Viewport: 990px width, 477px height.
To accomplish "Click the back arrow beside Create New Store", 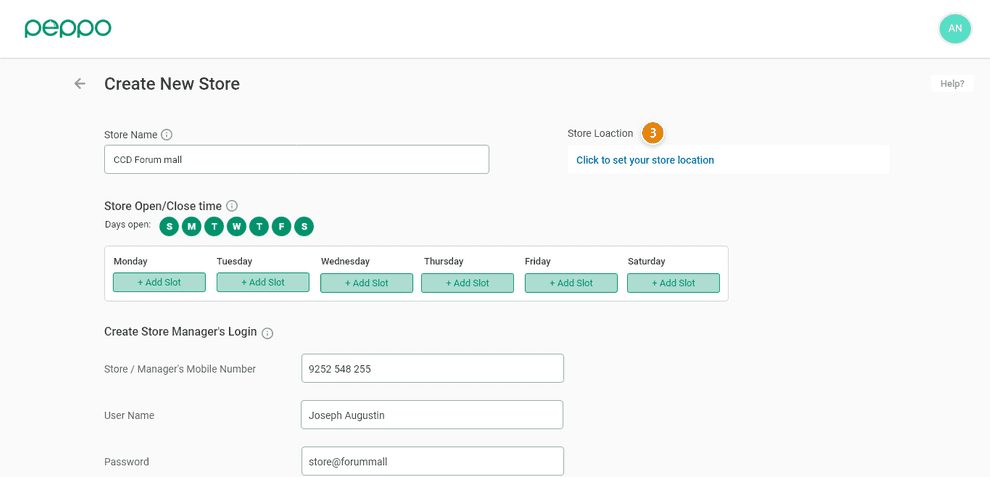I will click(80, 84).
